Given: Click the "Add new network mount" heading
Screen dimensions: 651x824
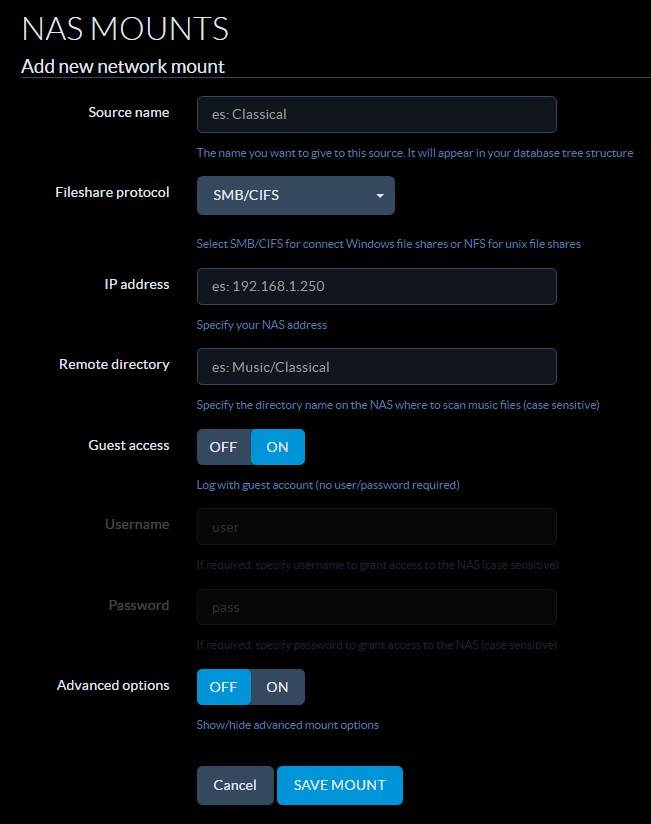Looking at the screenshot, I should (x=123, y=67).
